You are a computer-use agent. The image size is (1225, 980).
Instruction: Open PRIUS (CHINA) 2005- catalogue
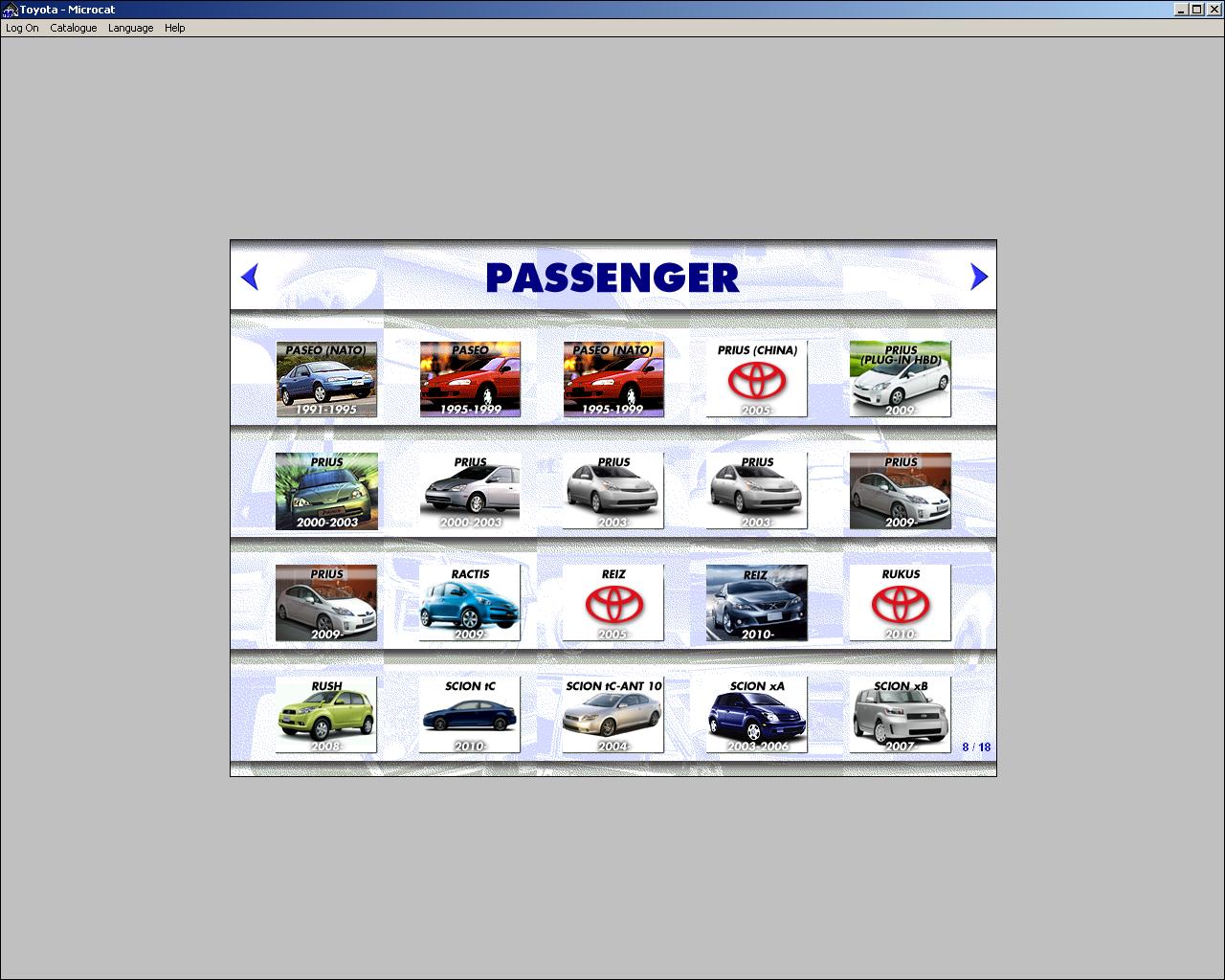coord(757,379)
